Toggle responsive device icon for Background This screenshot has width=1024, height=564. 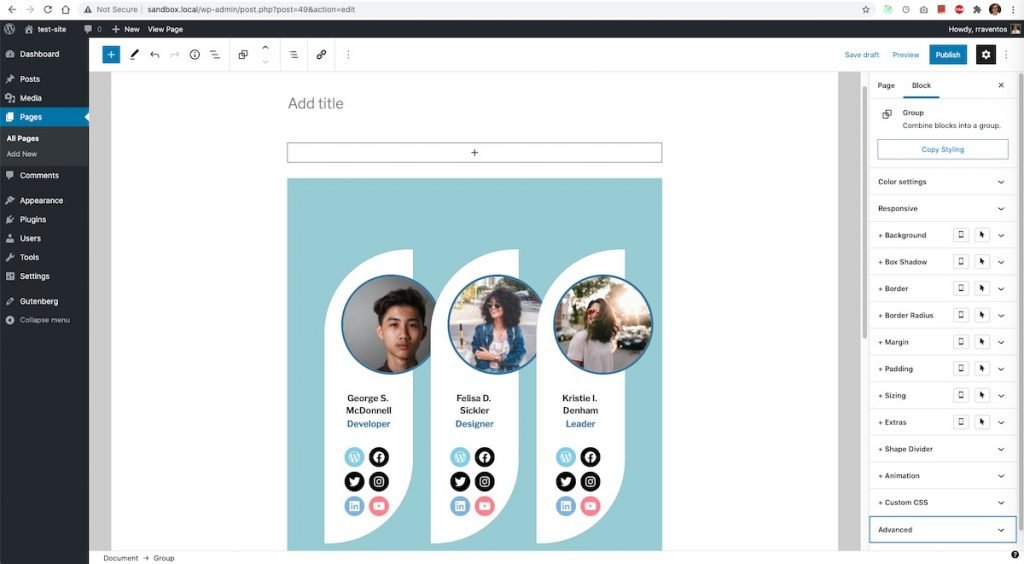pyautogui.click(x=961, y=235)
